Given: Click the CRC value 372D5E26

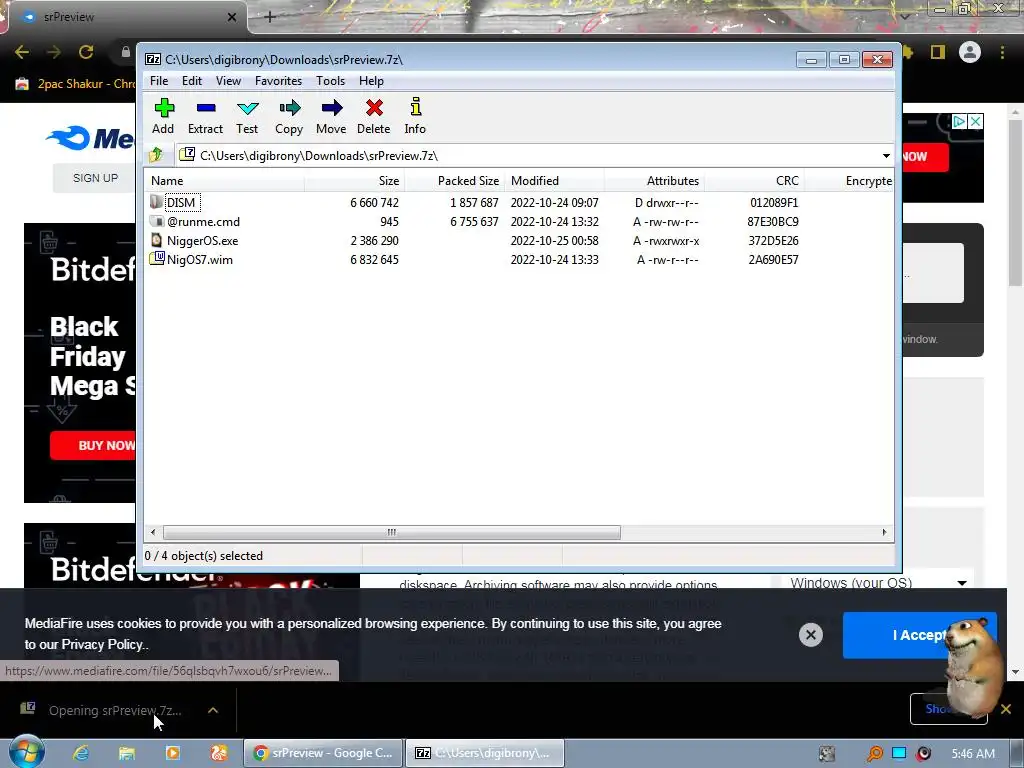Looking at the screenshot, I should coord(773,240).
